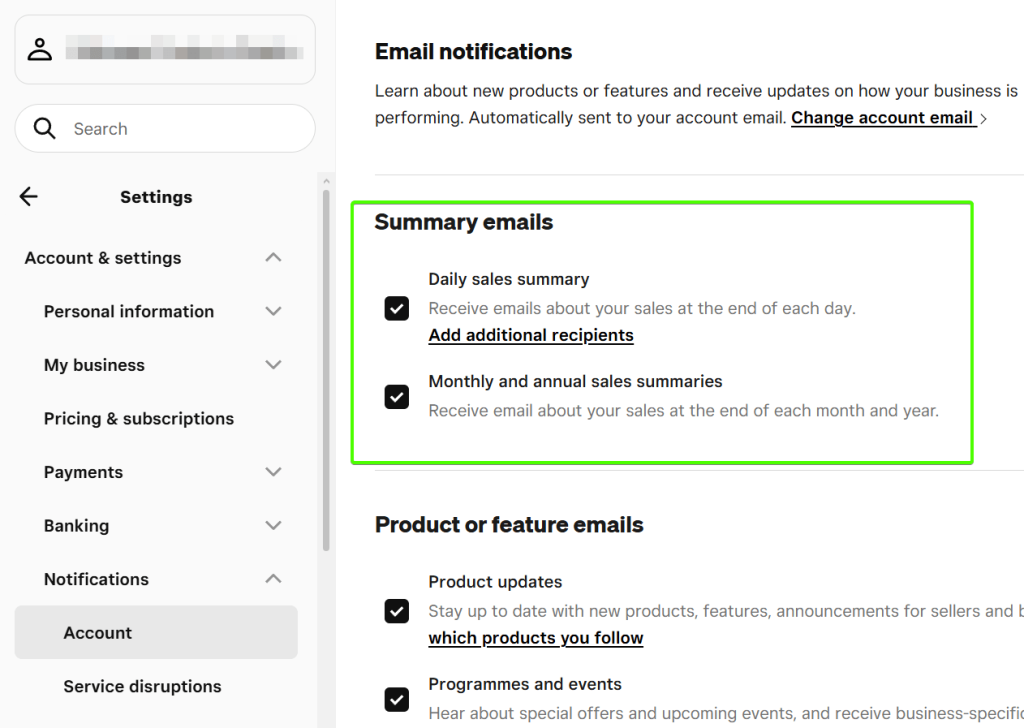The height and width of the screenshot is (728, 1024).
Task: Select Account under Notifications
Action: pos(97,632)
